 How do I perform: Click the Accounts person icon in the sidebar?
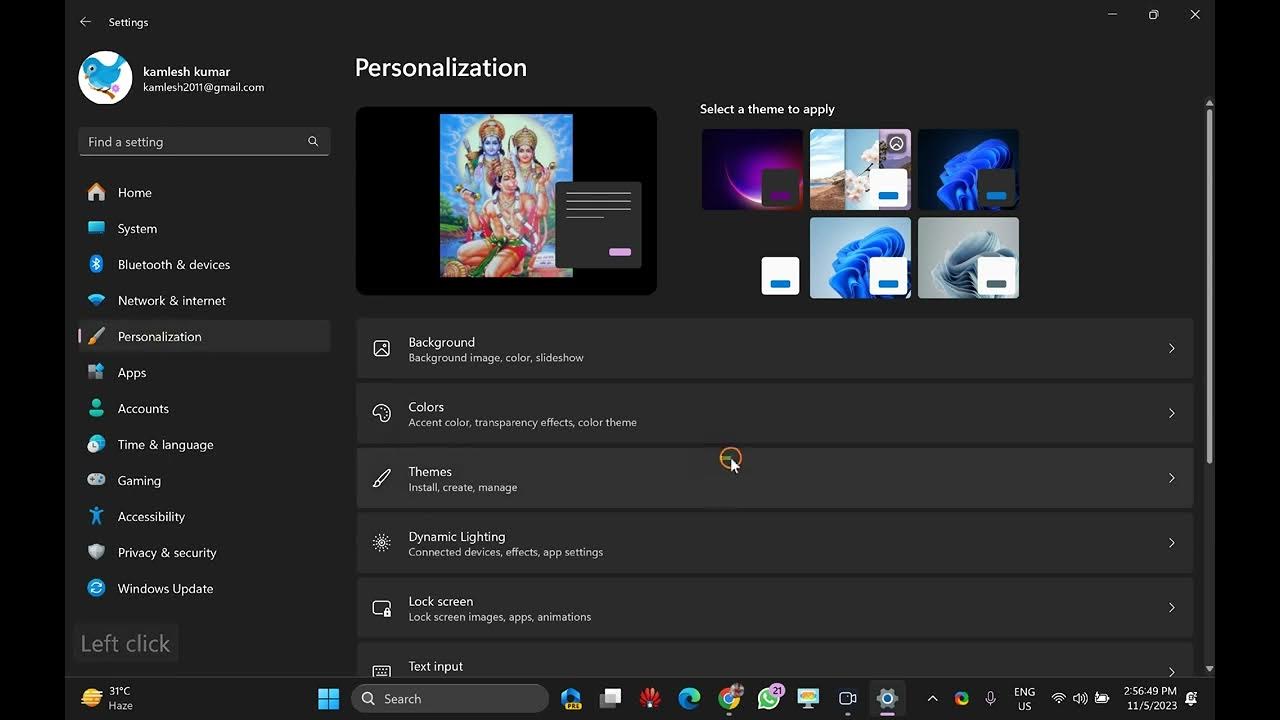(x=96, y=408)
